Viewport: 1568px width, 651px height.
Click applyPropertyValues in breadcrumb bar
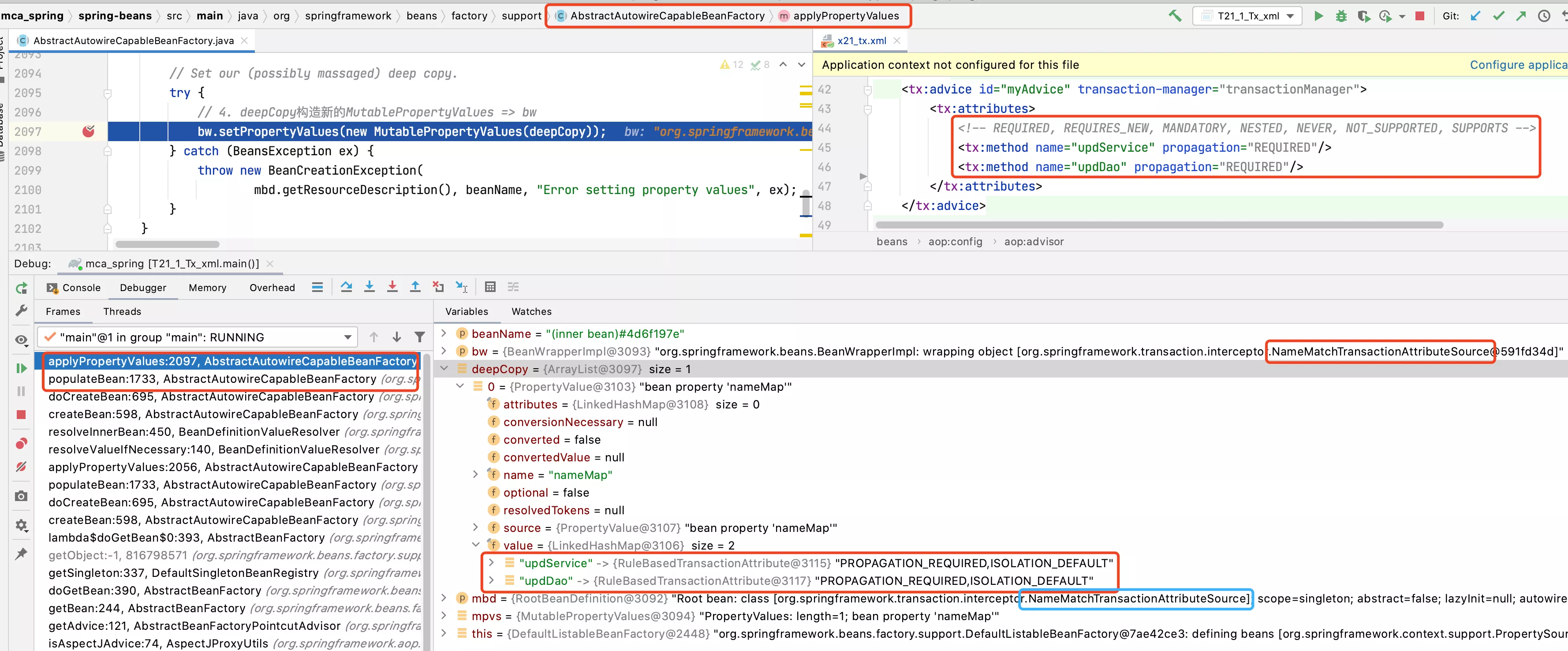click(845, 16)
